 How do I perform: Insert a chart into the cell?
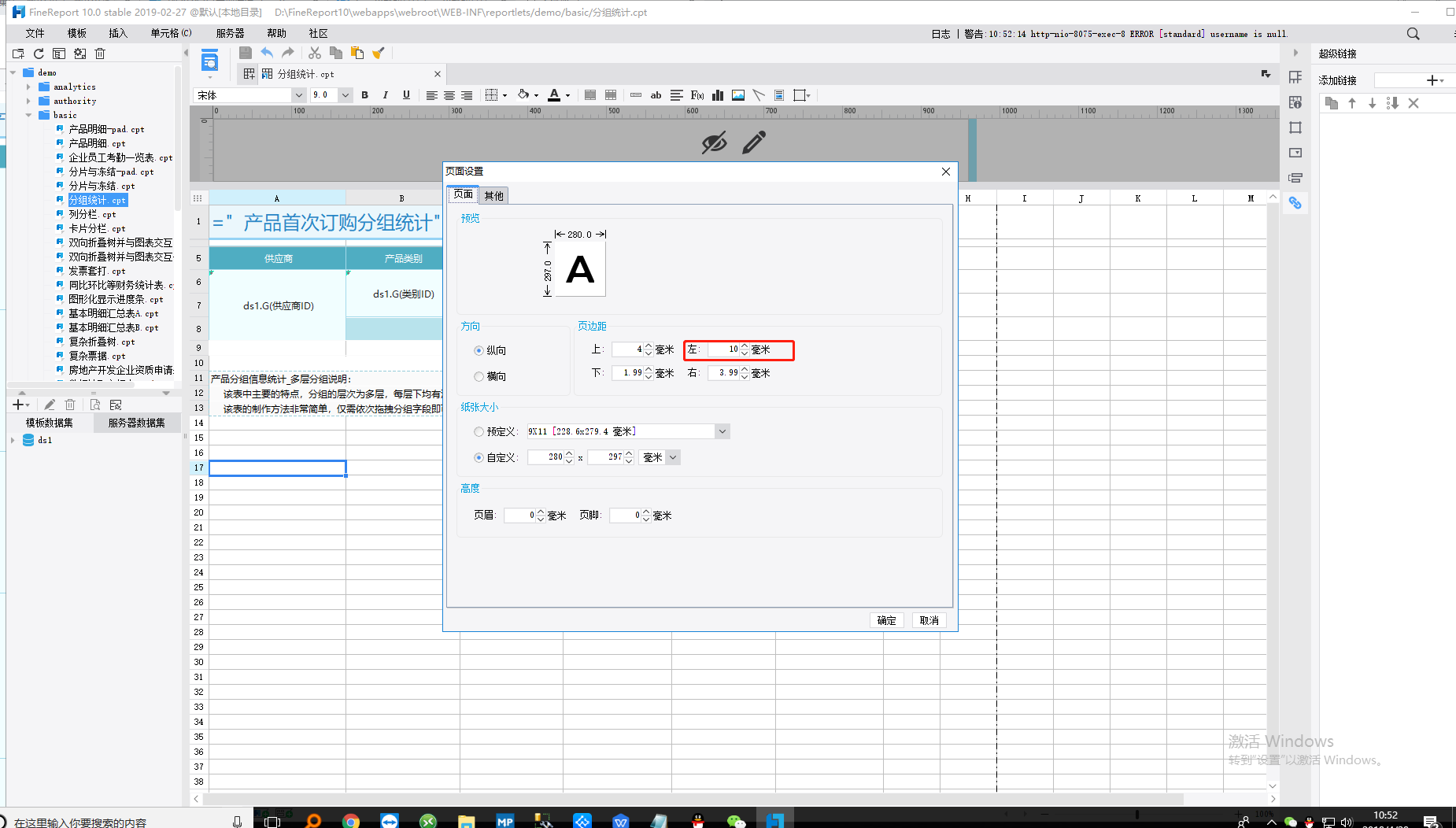click(718, 95)
